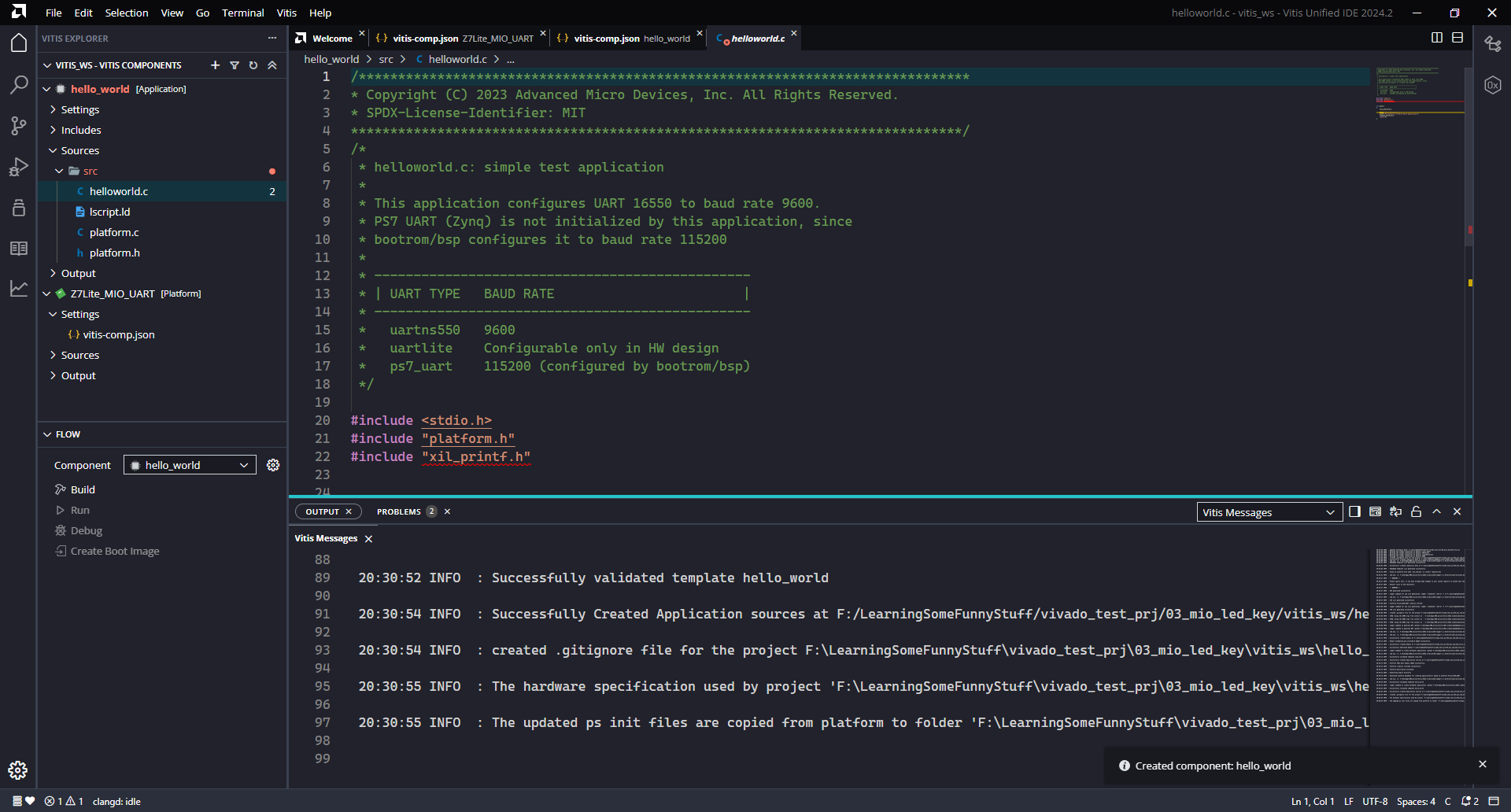Image resolution: width=1511 pixels, height=812 pixels.
Task: Click the errors and warnings status indicator
Action: [64, 801]
